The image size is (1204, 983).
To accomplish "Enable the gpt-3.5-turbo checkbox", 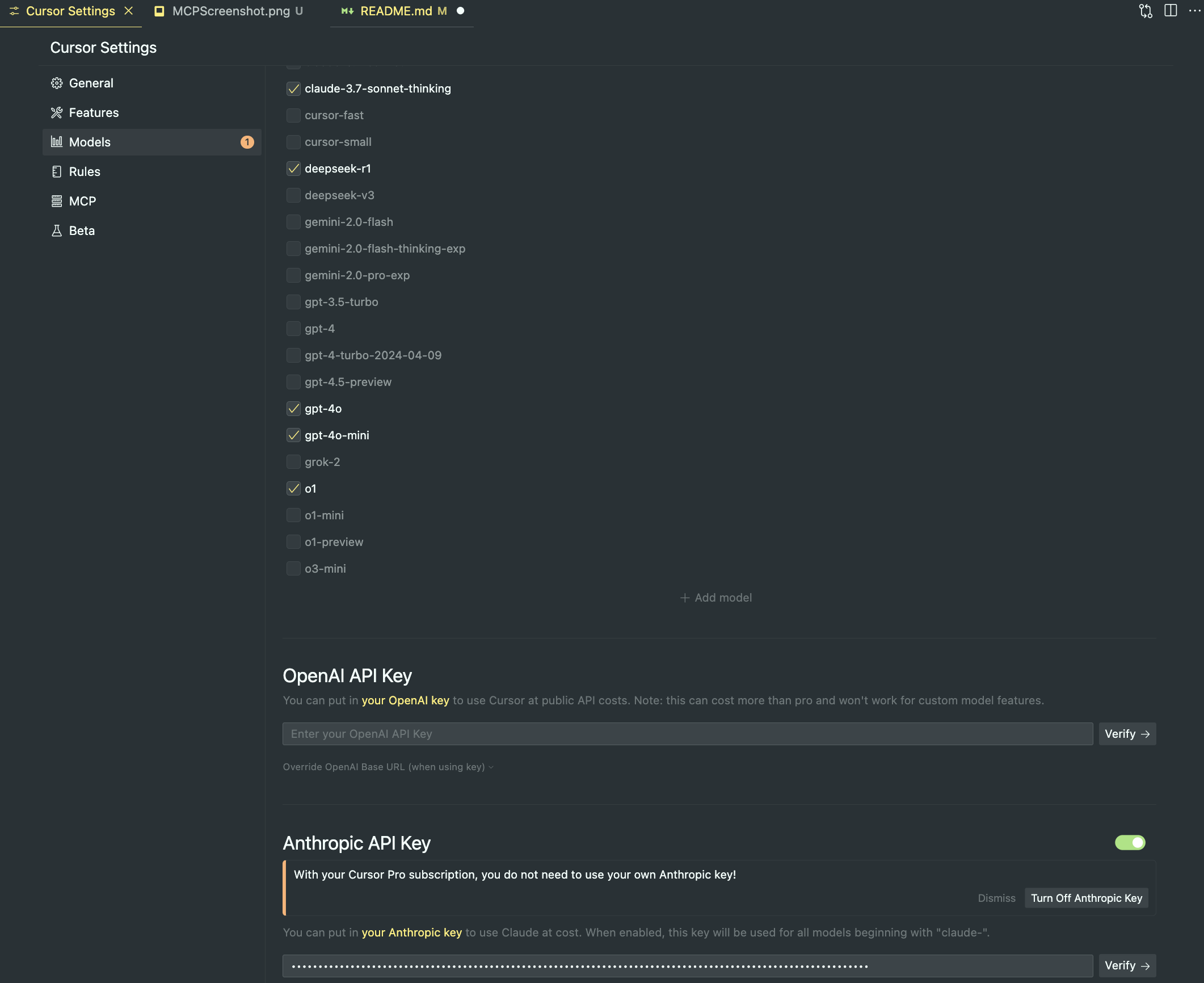I will point(293,302).
